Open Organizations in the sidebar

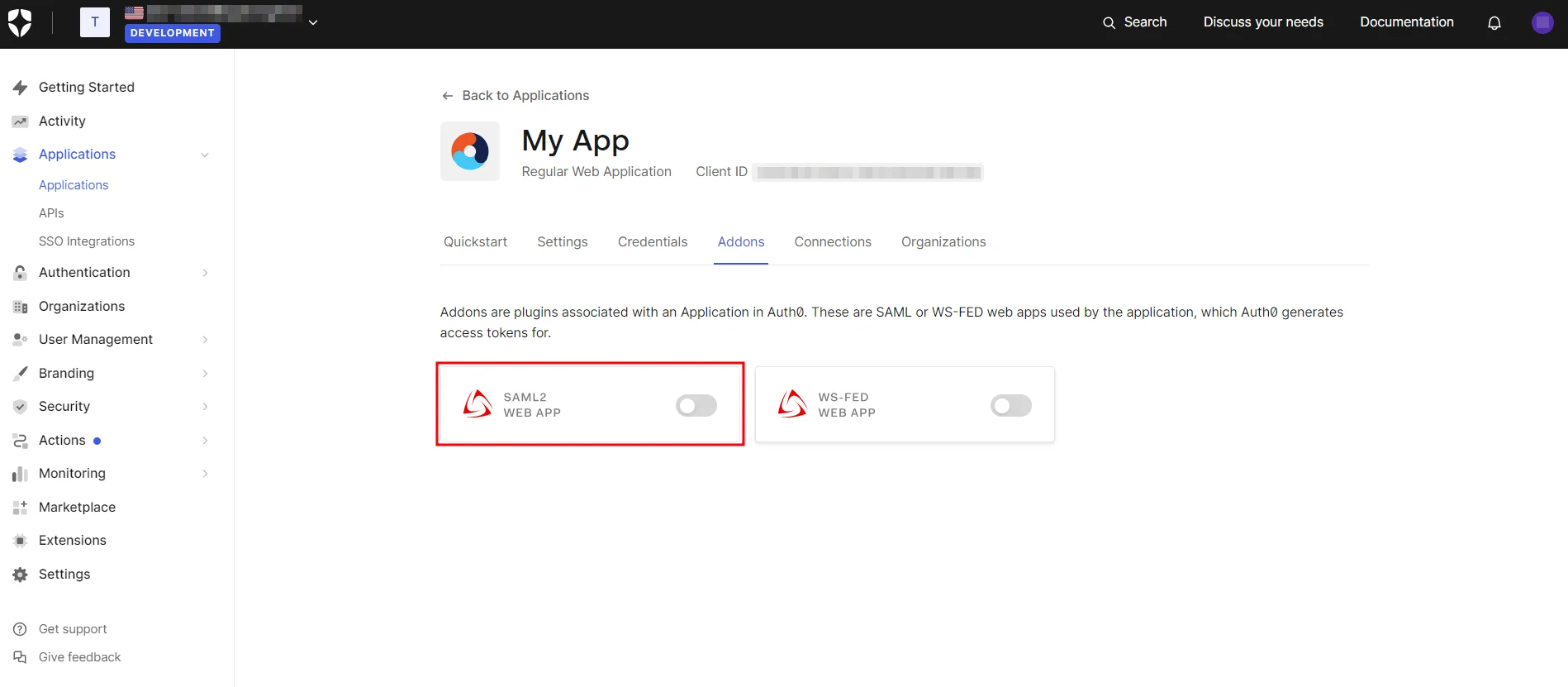[82, 306]
